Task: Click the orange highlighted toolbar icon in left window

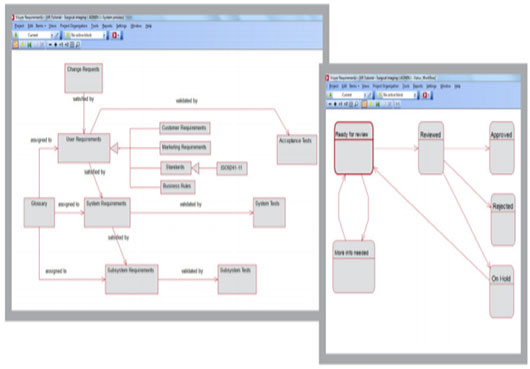Action: tap(16, 45)
